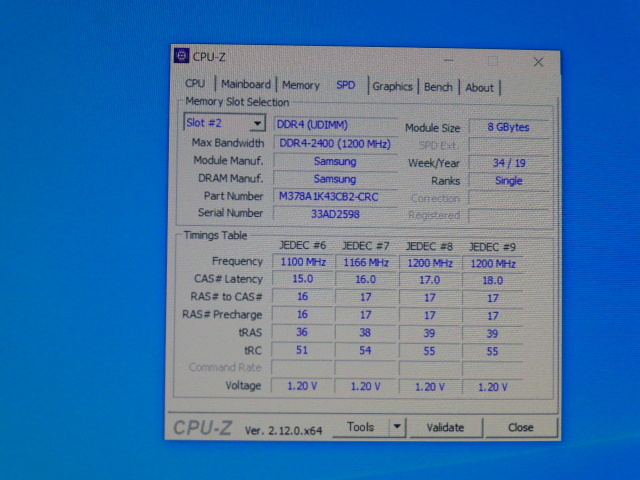Click CAS# Latency value 17.0
Image resolution: width=640 pixels, height=480 pixels.
[x=430, y=280]
